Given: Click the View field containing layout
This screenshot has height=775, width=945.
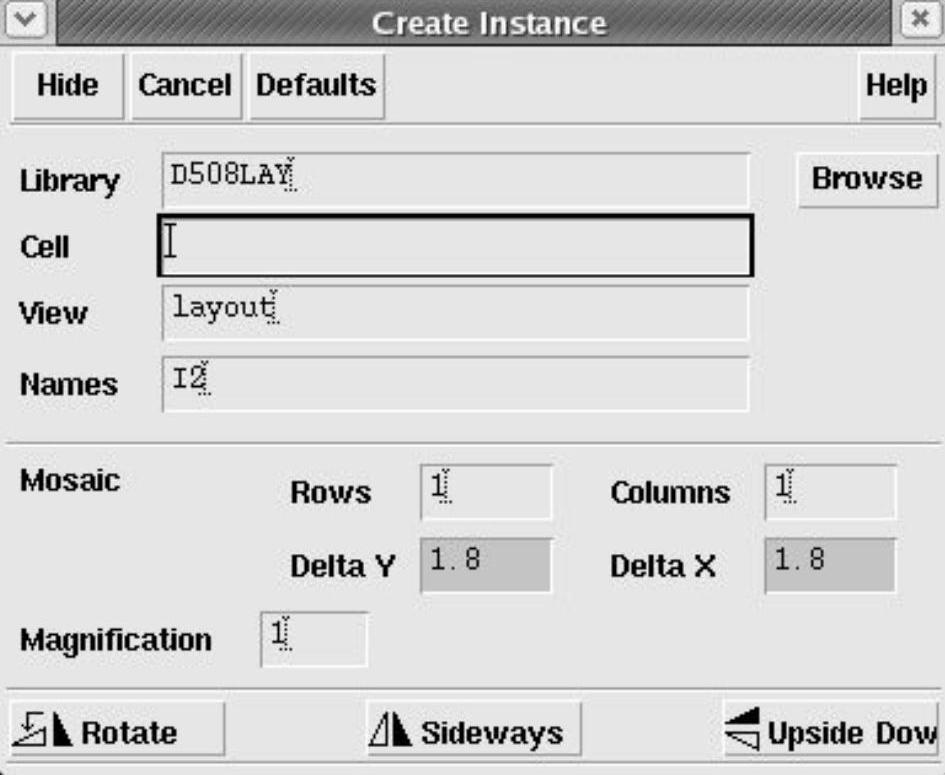Looking at the screenshot, I should coord(454,313).
